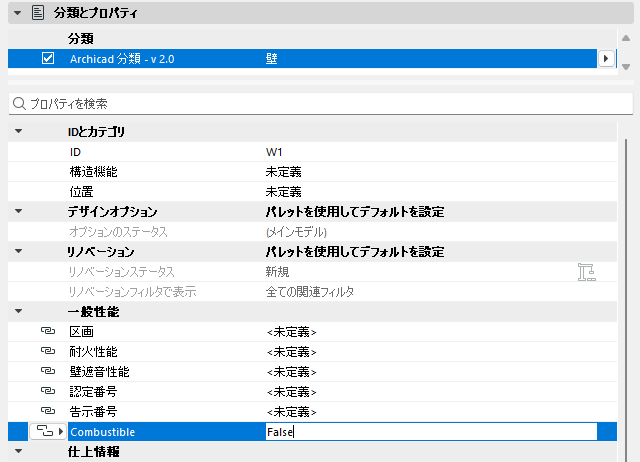The height and width of the screenshot is (462, 640).
Task: Click the link icon beside 区画
Action: point(48,331)
